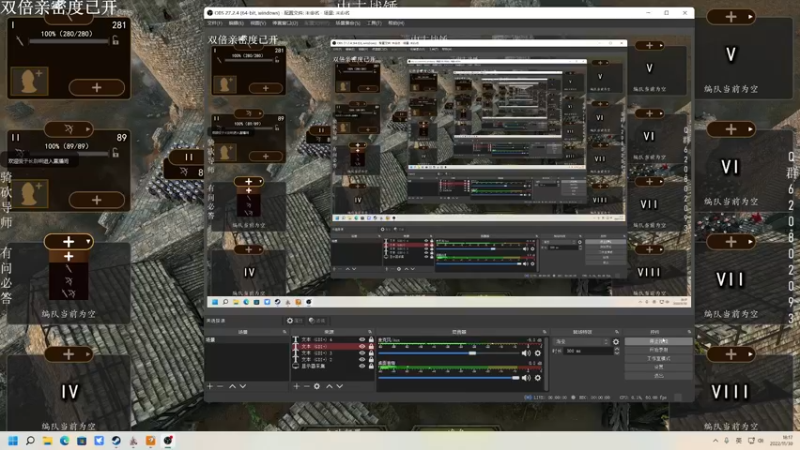This screenshot has width=800, height=450.
Task: Expand formation III type dropdown arrow
Action: click(88, 241)
